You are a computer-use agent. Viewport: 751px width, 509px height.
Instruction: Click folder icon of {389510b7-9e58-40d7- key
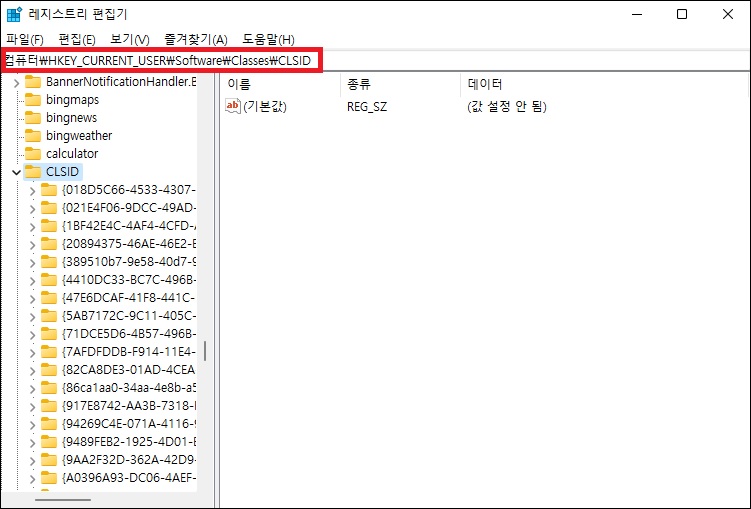pyautogui.click(x=48, y=261)
